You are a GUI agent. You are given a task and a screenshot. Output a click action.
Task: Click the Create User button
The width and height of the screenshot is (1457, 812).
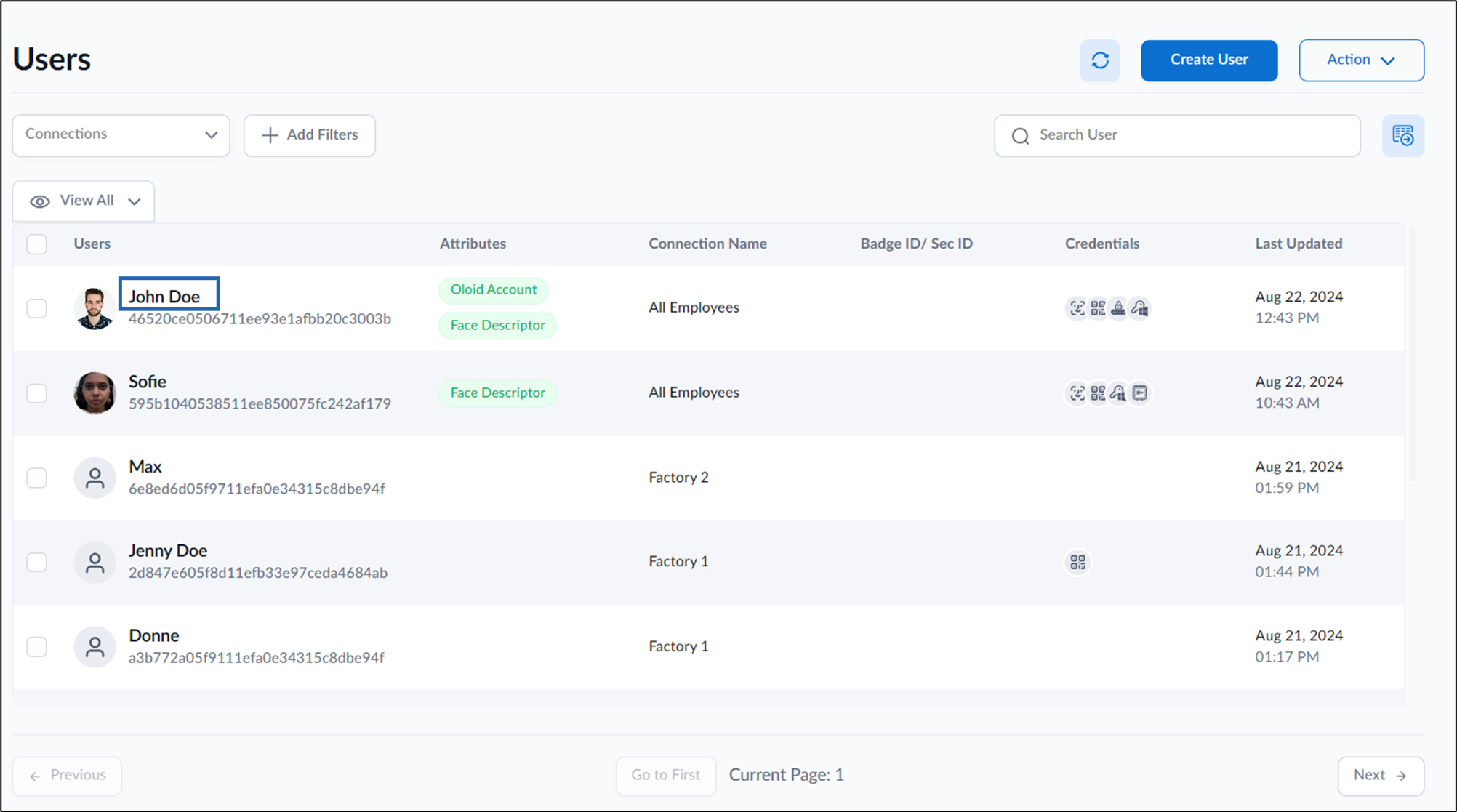click(1209, 60)
